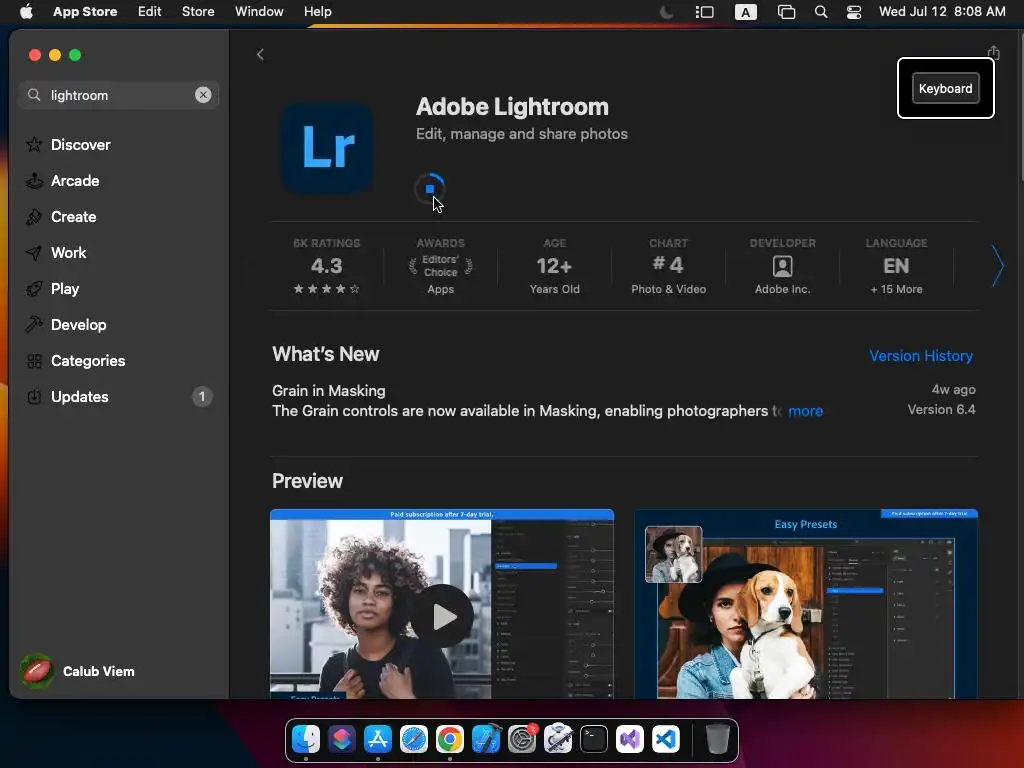The image size is (1024, 768).
Task: Open Spotlight search in menu bar
Action: tap(821, 12)
